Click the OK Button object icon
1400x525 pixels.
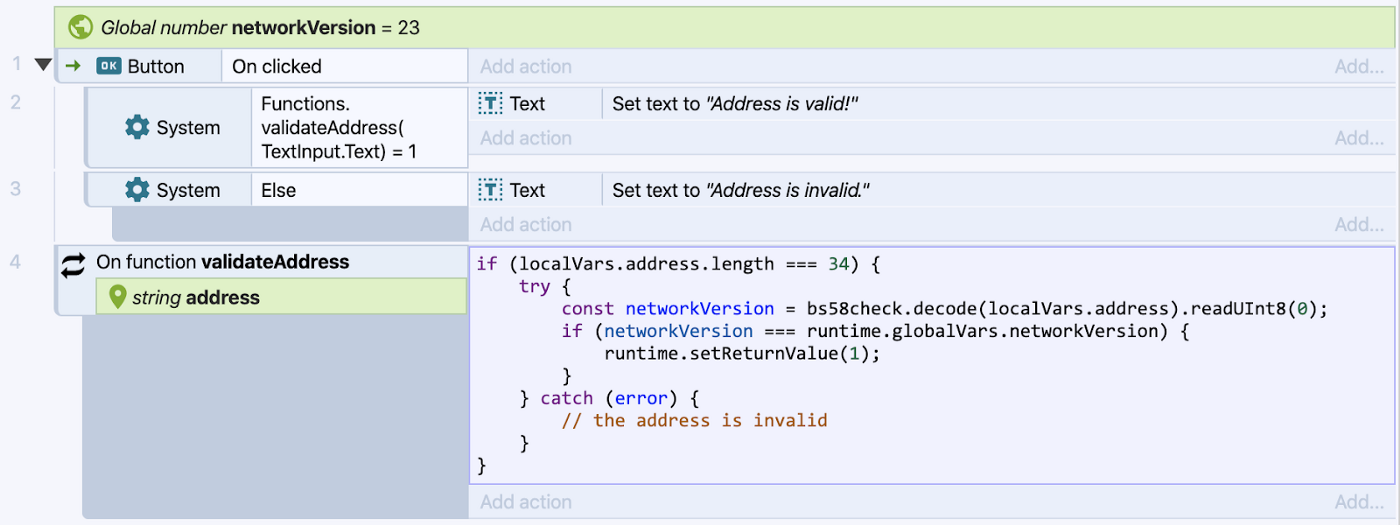click(x=108, y=66)
